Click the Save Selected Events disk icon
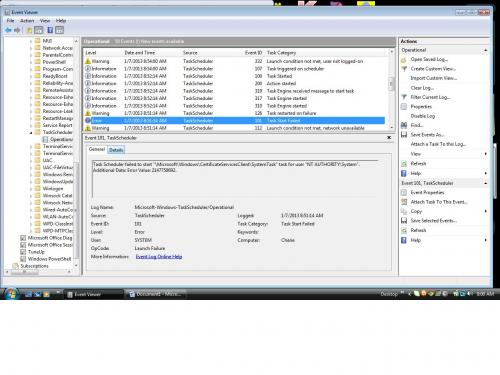500x375 pixels. 404,221
